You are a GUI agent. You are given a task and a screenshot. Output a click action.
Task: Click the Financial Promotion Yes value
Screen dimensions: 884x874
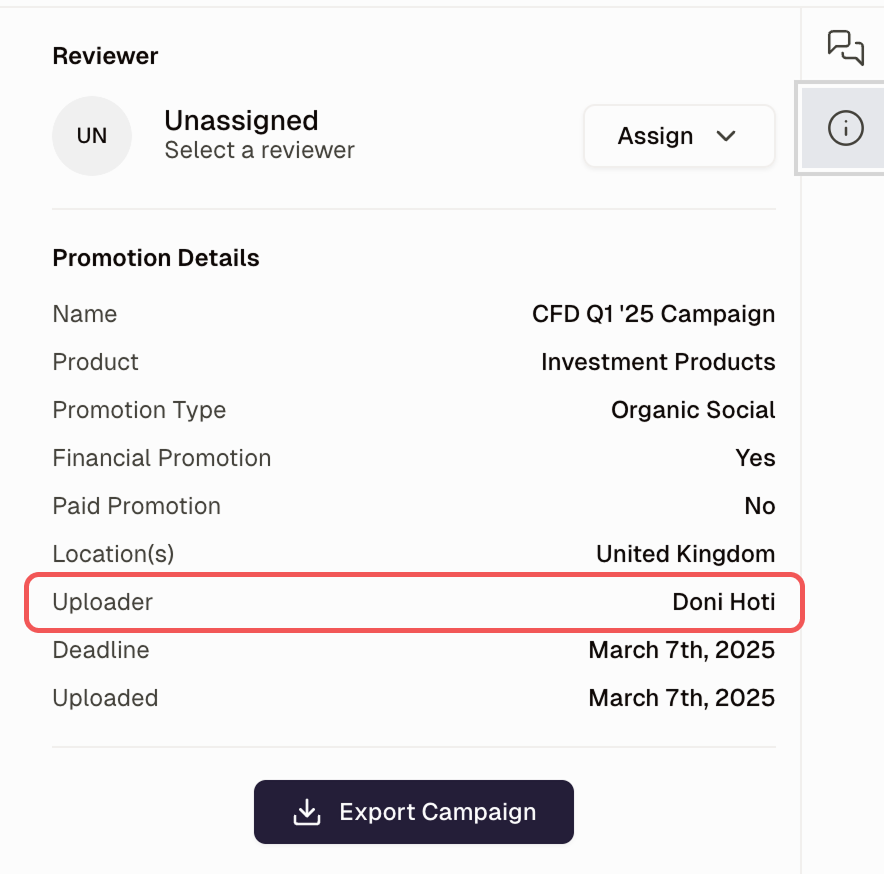tap(755, 458)
